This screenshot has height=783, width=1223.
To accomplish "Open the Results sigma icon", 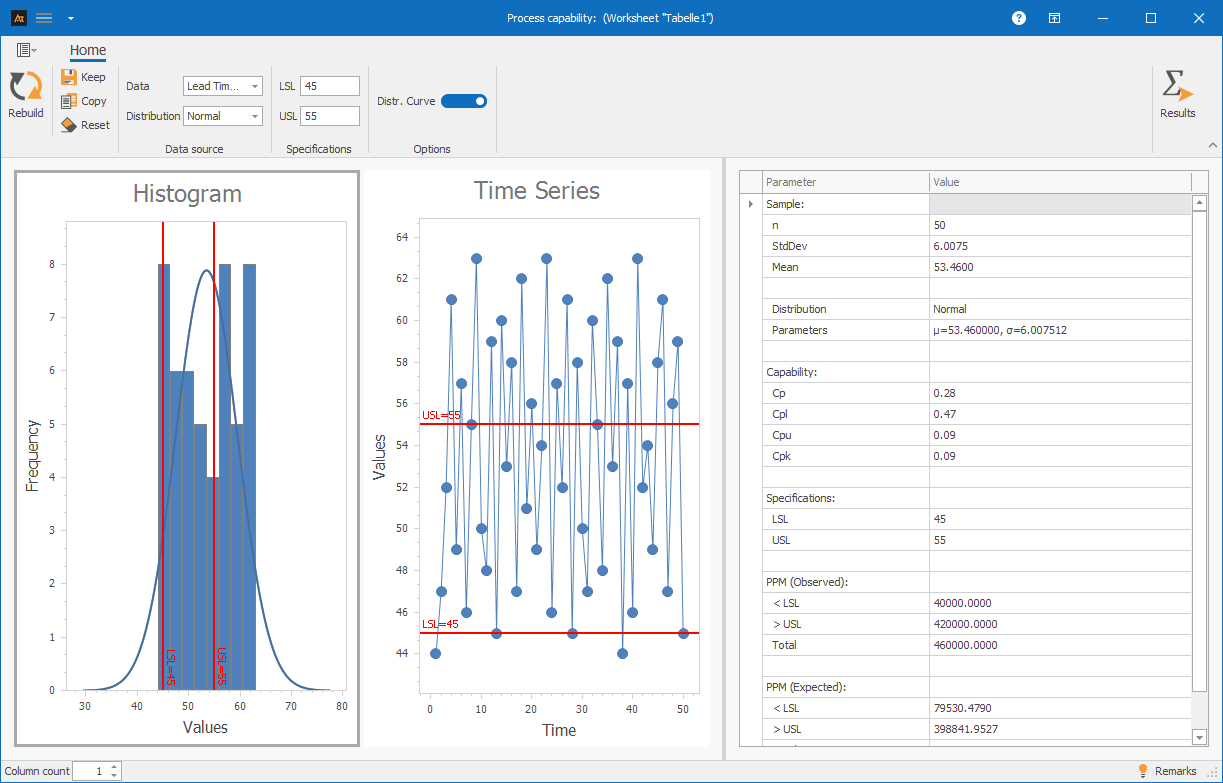I will 1177,87.
